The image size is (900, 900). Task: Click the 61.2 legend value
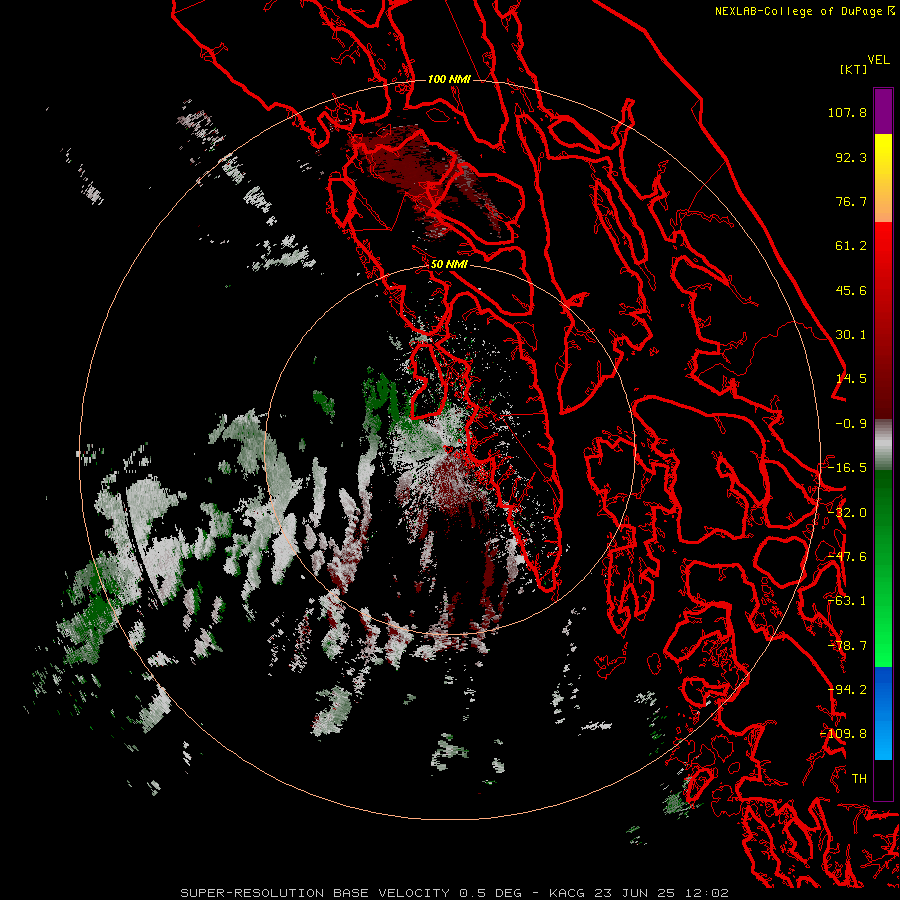[x=851, y=246]
